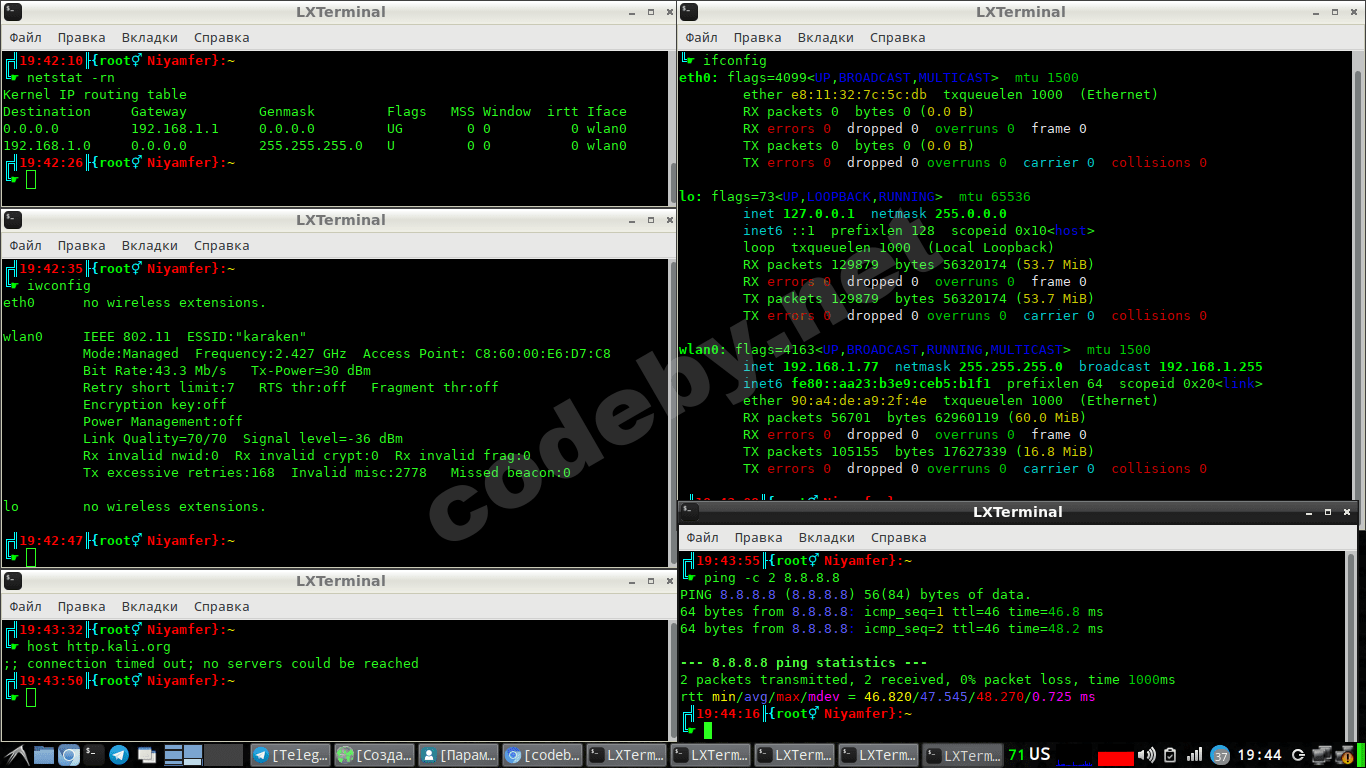
Task: Open the Kali application menu in the taskbar
Action: click(15, 755)
